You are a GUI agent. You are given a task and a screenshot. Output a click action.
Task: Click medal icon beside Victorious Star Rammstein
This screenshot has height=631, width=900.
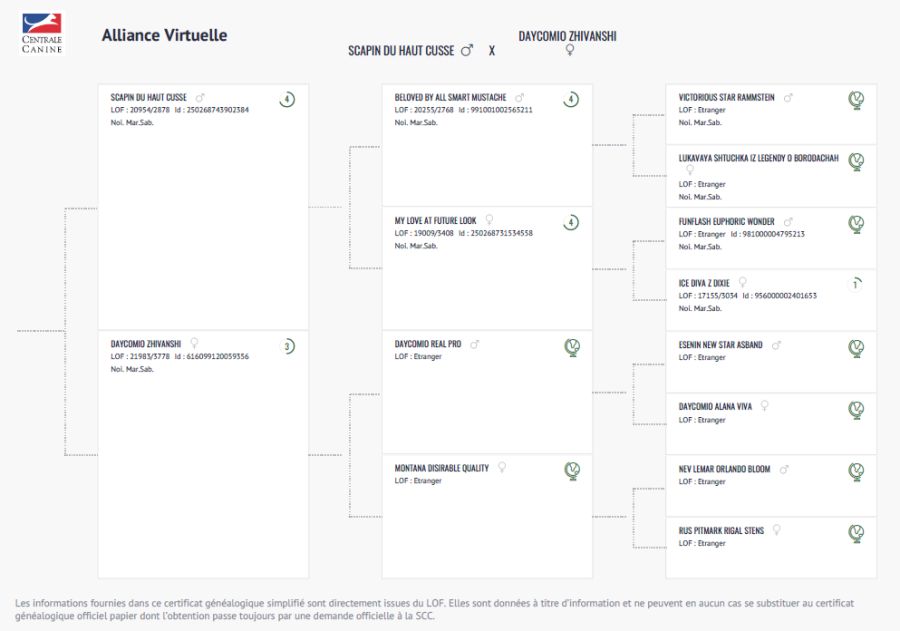point(856,99)
